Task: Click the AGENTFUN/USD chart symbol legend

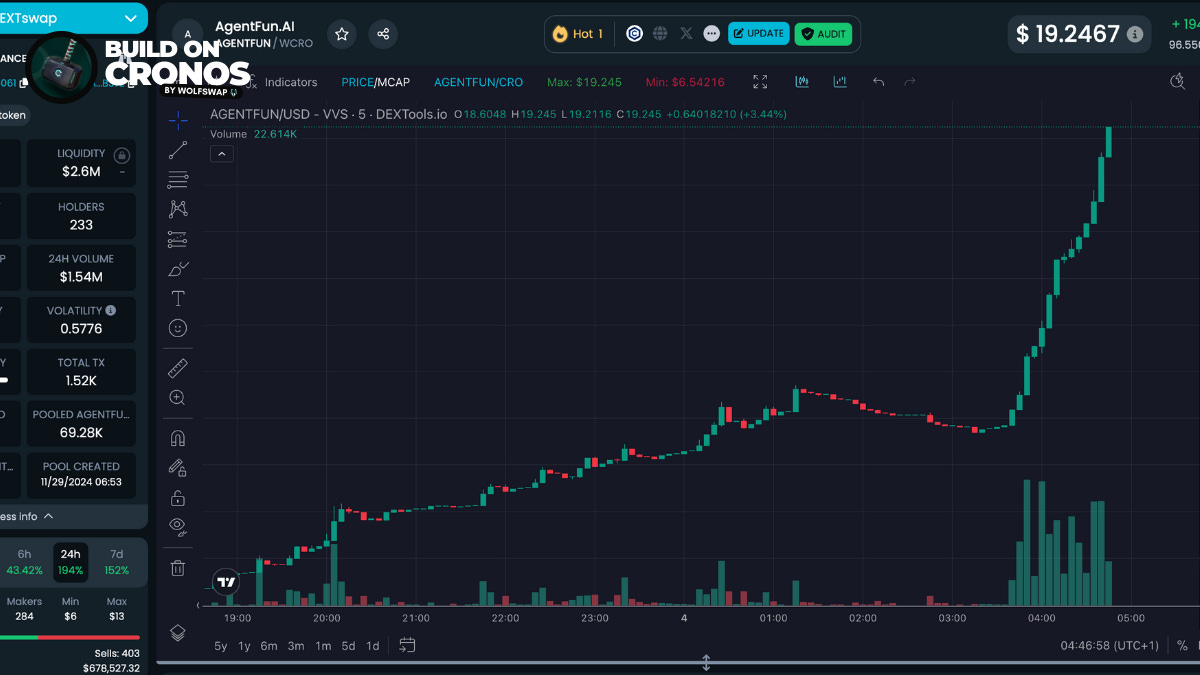Action: click(x=329, y=114)
